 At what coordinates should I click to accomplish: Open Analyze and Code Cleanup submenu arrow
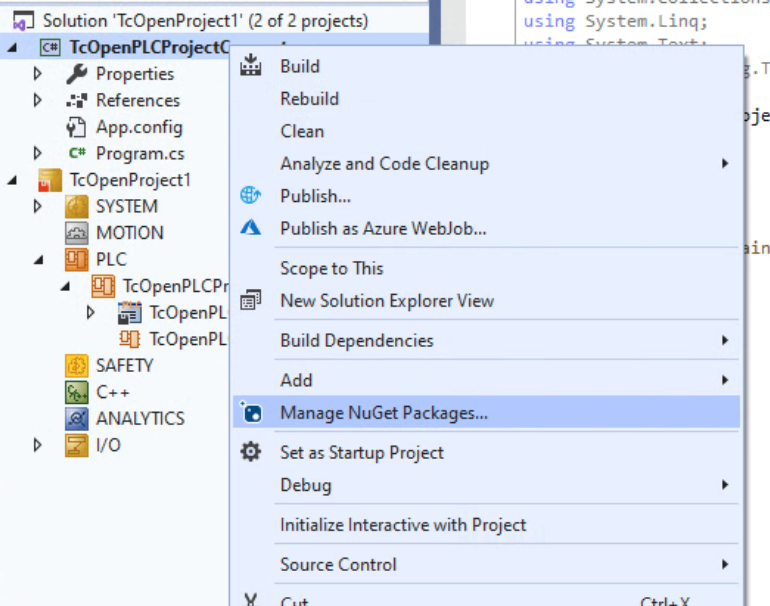725,164
